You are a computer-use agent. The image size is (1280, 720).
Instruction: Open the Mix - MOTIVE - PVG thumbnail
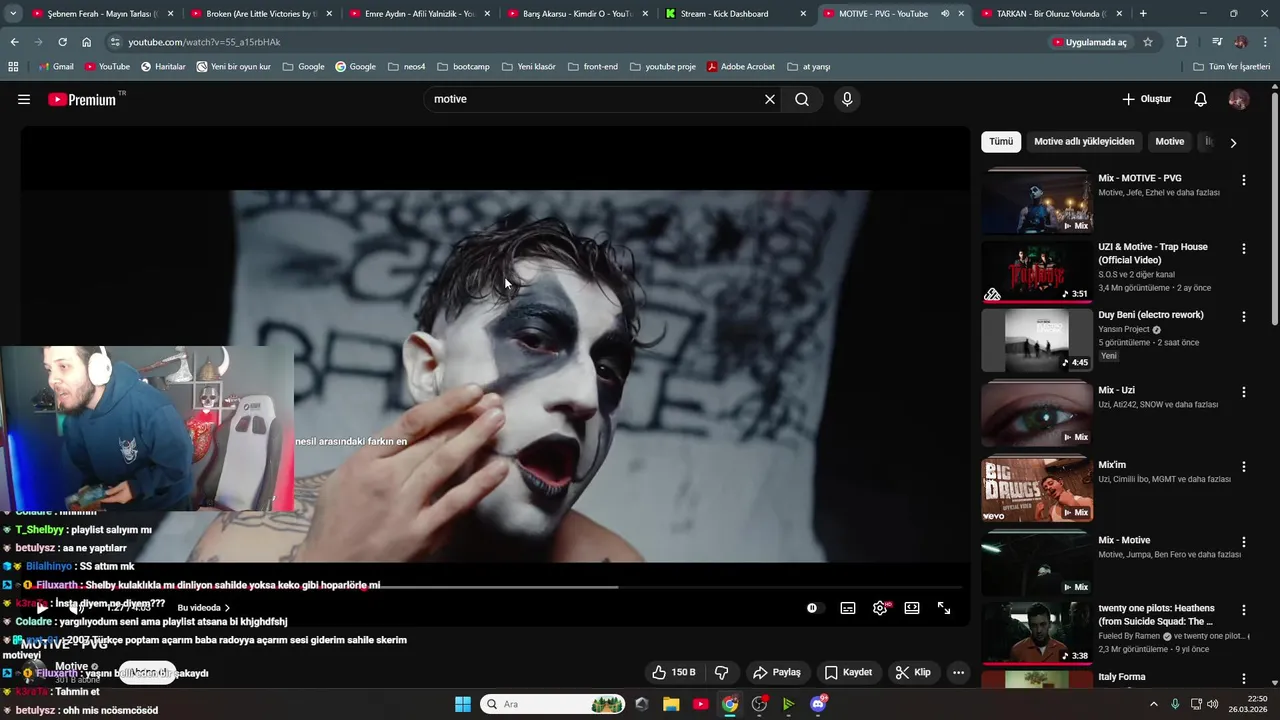[1037, 201]
